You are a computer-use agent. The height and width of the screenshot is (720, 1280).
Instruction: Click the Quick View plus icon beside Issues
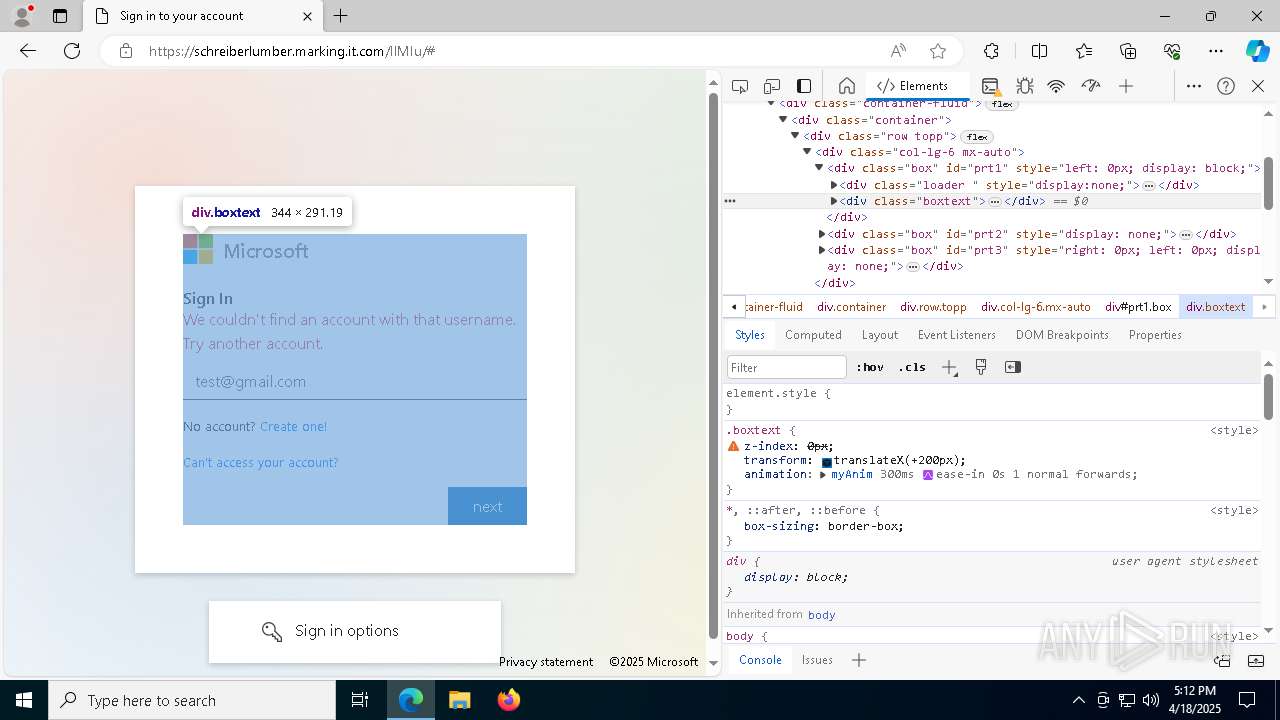point(858,660)
